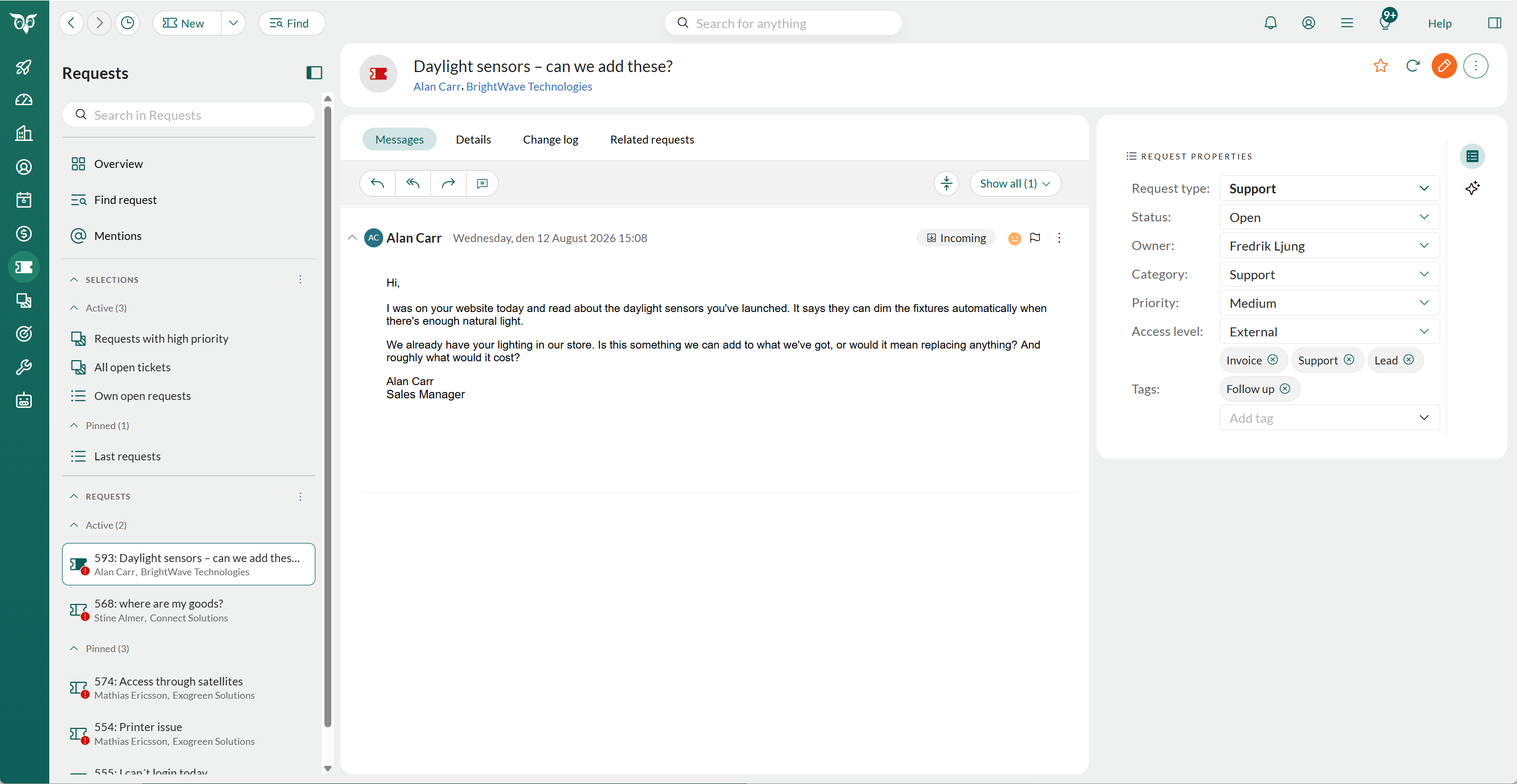The width and height of the screenshot is (1517, 784).
Task: Open the Request type dropdown
Action: pyautogui.click(x=1329, y=189)
